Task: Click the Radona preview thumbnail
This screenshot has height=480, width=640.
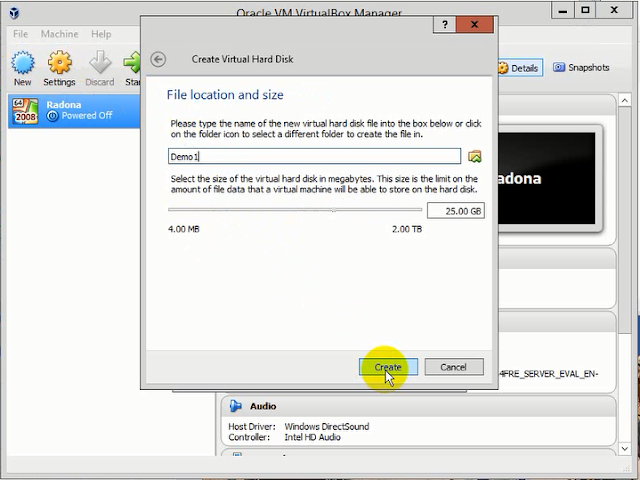Action: (546, 178)
